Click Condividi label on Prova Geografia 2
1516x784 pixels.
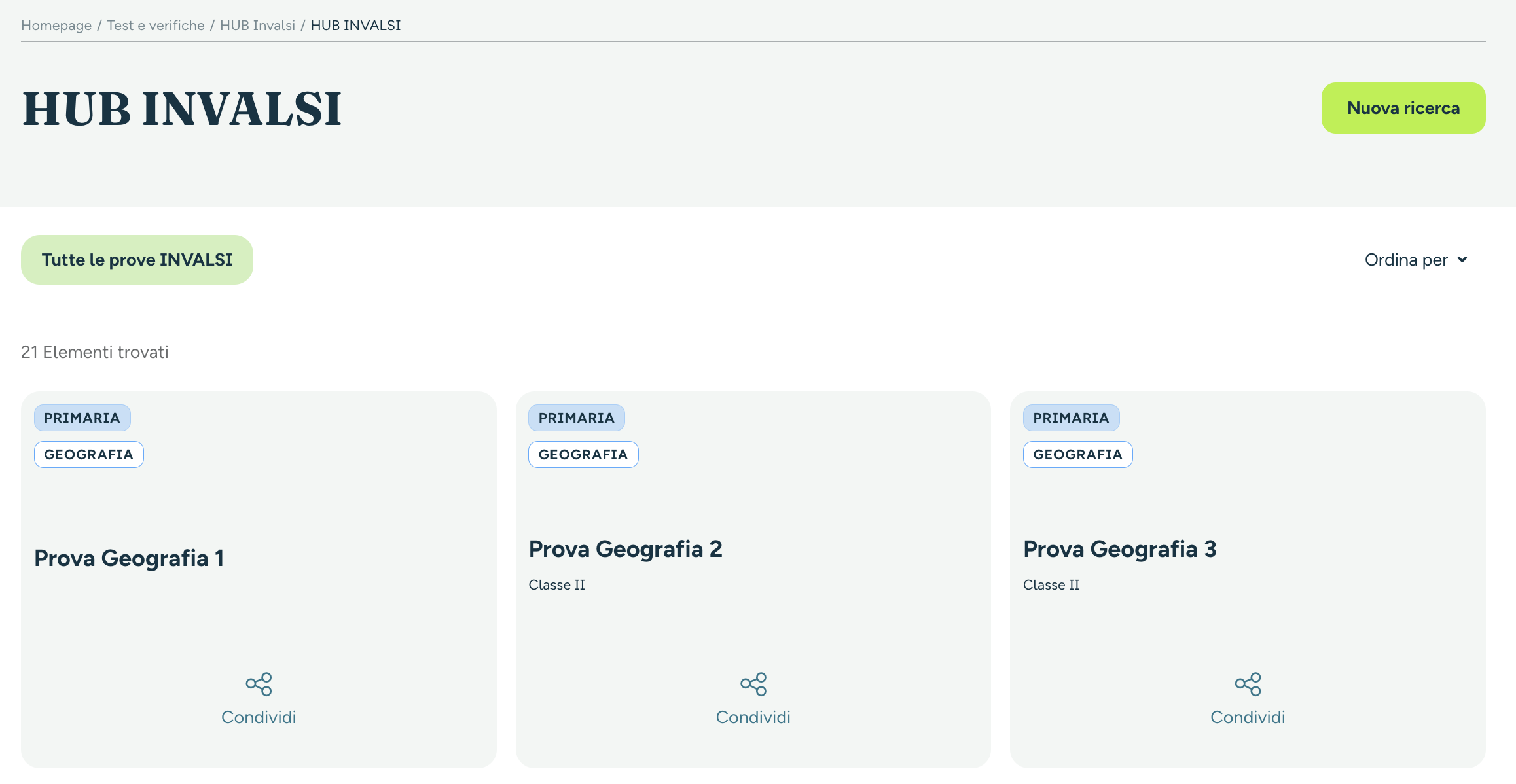click(753, 717)
